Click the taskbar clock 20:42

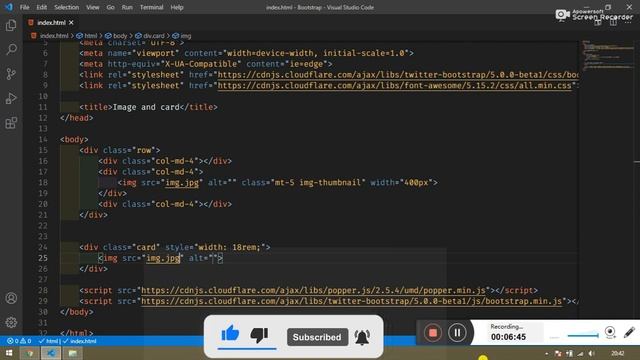tap(618, 353)
